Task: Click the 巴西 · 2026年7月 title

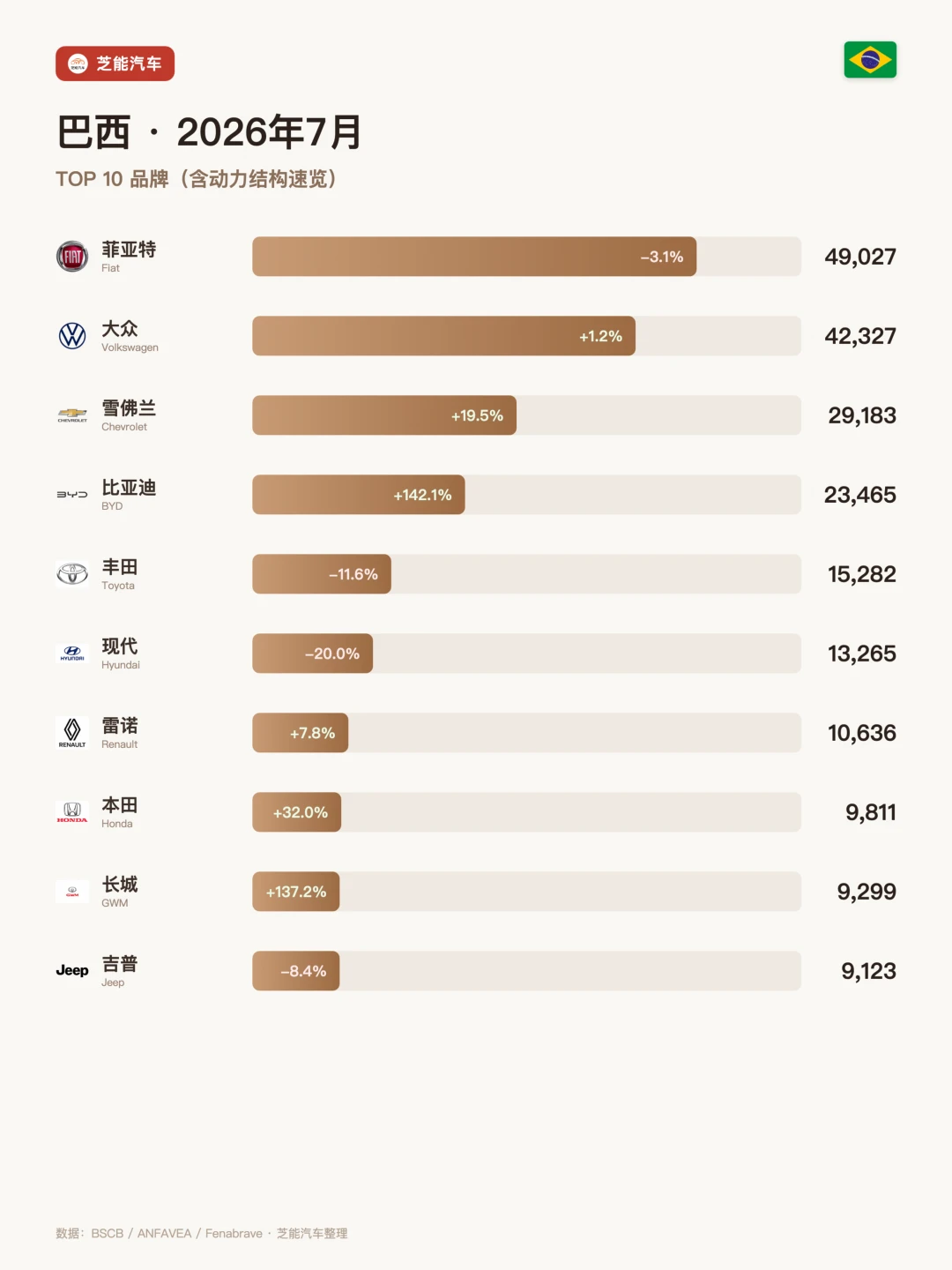Action: tap(209, 132)
